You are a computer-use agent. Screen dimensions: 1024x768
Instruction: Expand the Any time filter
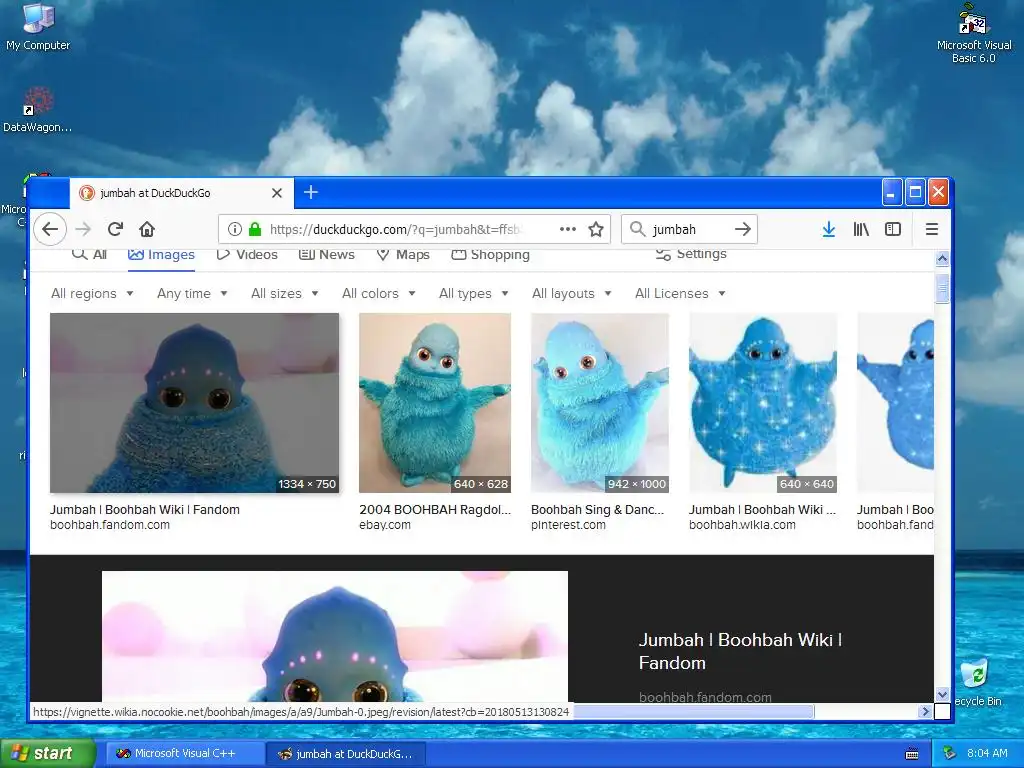192,293
